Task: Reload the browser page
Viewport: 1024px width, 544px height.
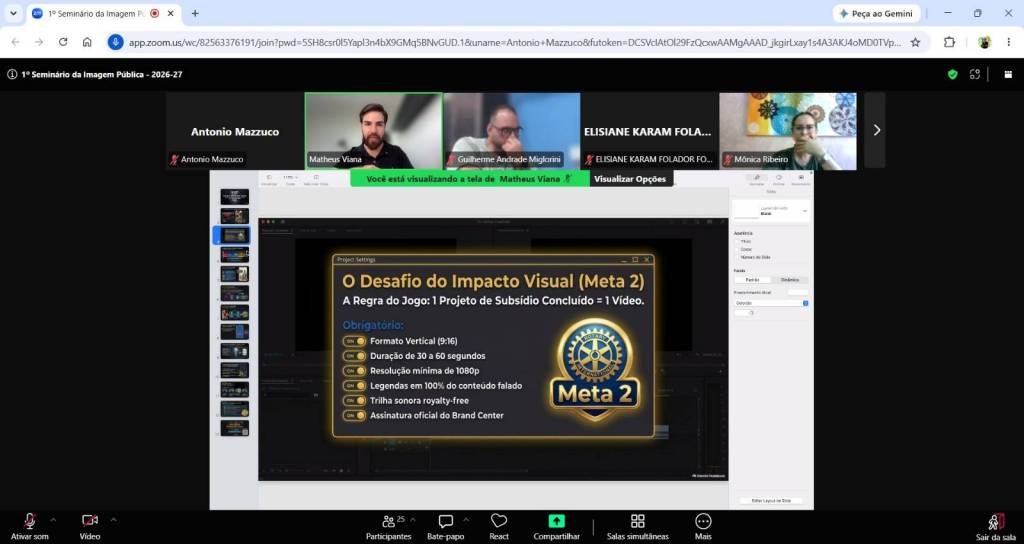Action: coord(63,42)
